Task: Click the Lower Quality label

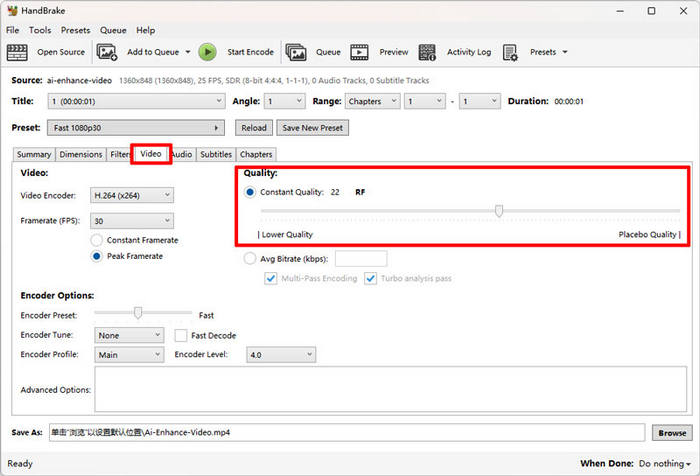Action: coord(285,235)
